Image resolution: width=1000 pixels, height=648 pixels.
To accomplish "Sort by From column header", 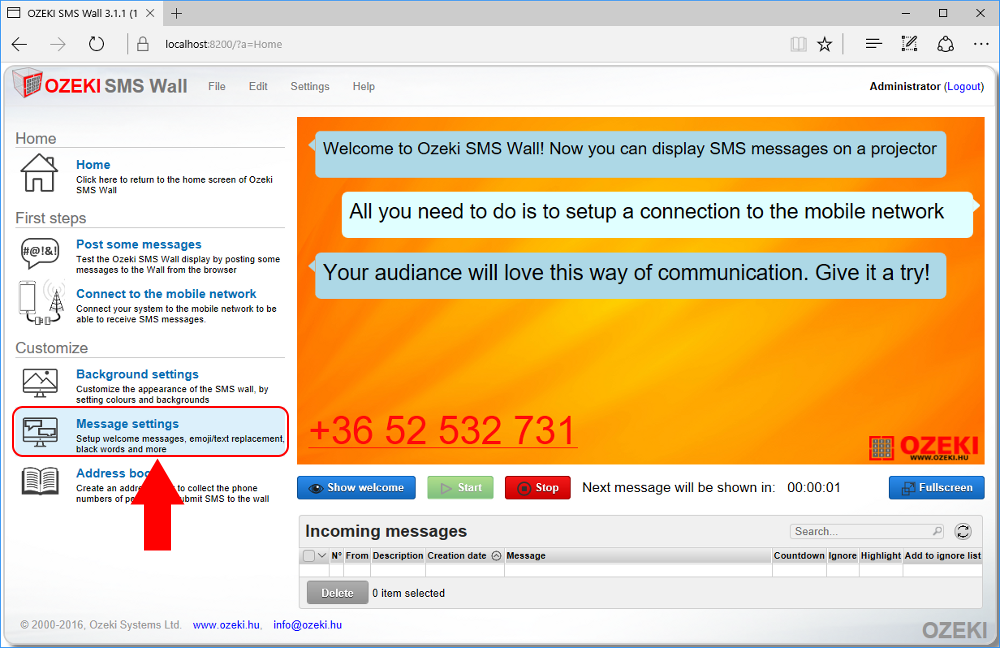I will coord(357,556).
